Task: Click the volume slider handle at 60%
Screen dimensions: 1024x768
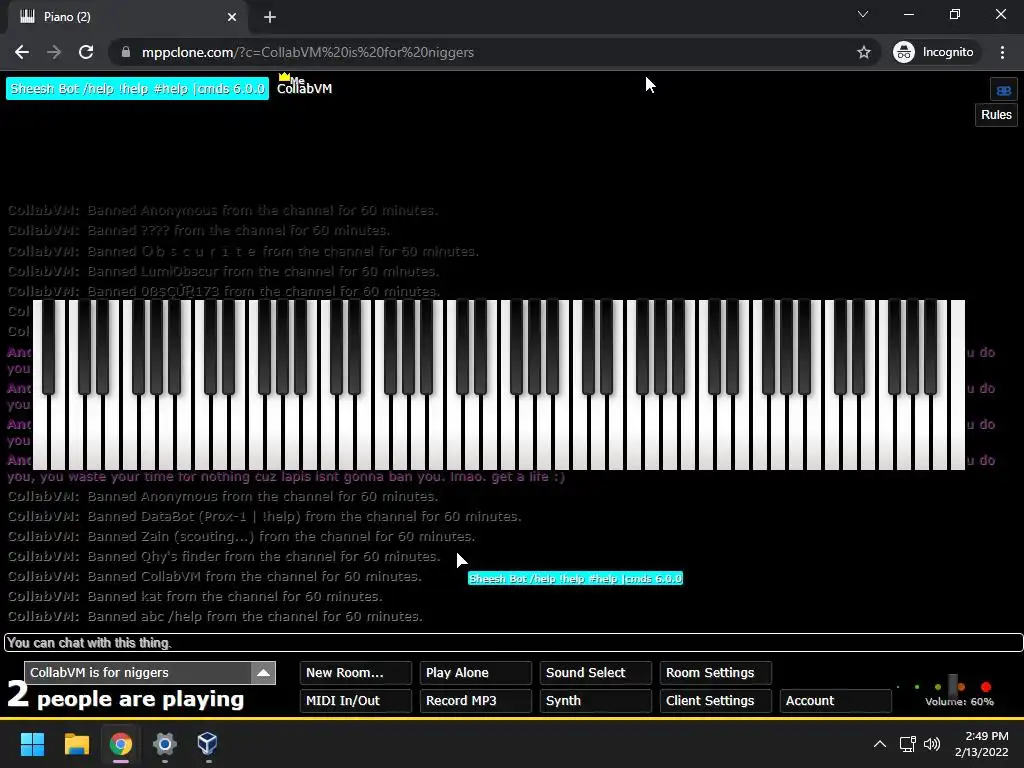Action: (953, 686)
